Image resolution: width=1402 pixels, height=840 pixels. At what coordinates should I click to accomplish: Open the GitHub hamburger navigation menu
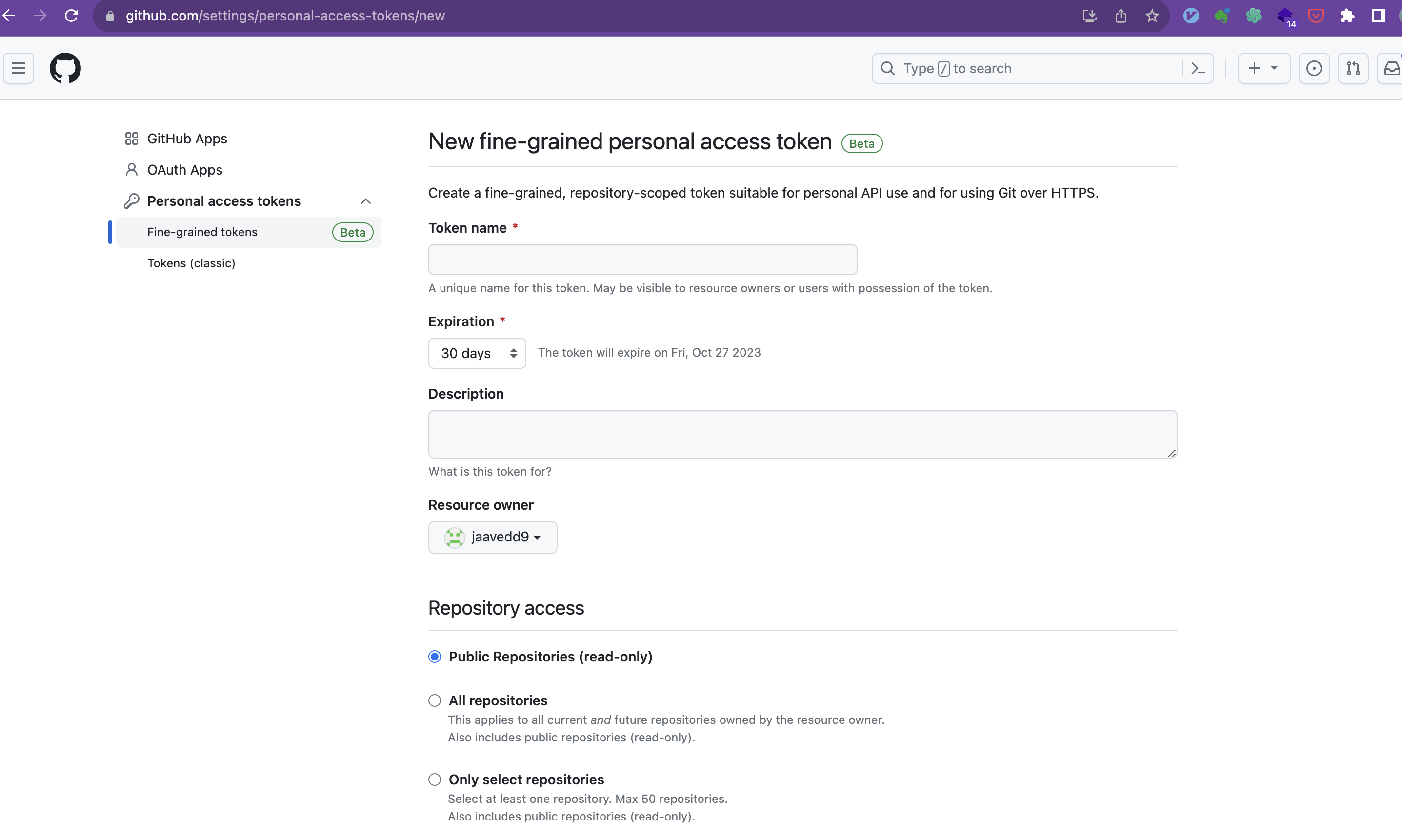19,68
